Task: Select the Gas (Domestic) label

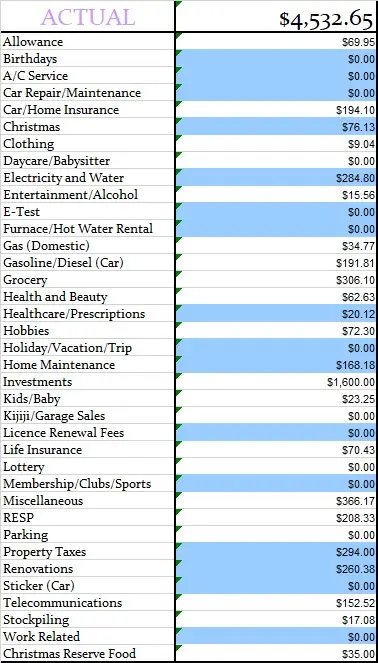Action: [88, 245]
